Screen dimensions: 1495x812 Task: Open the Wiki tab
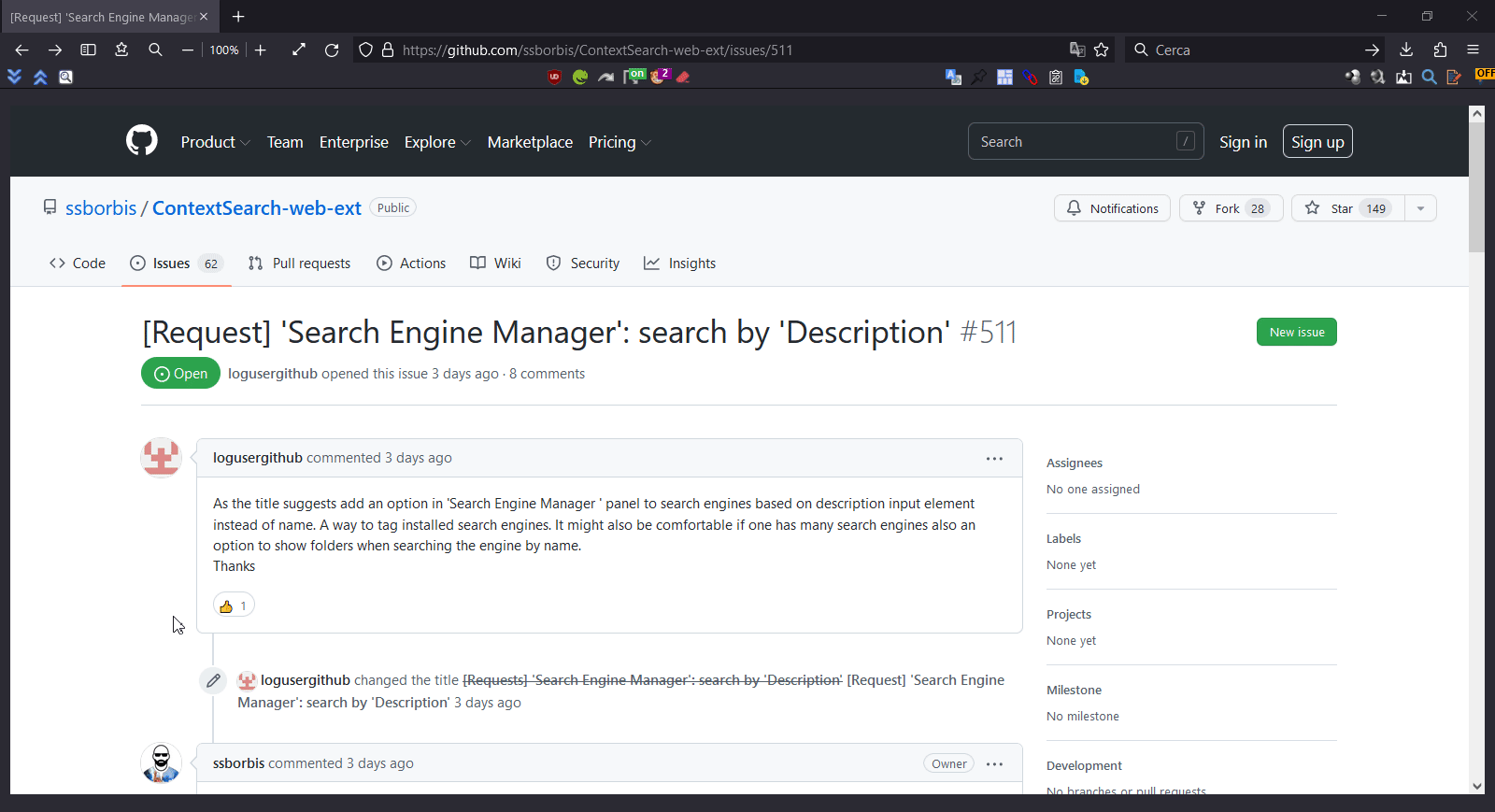[495, 264]
